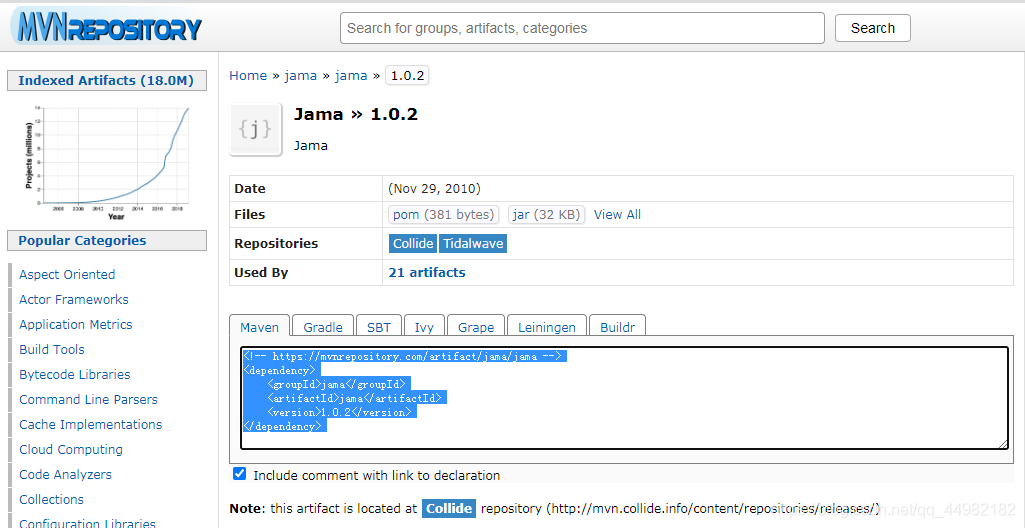
Task: Open the Cache Implementations category
Action: (x=90, y=424)
